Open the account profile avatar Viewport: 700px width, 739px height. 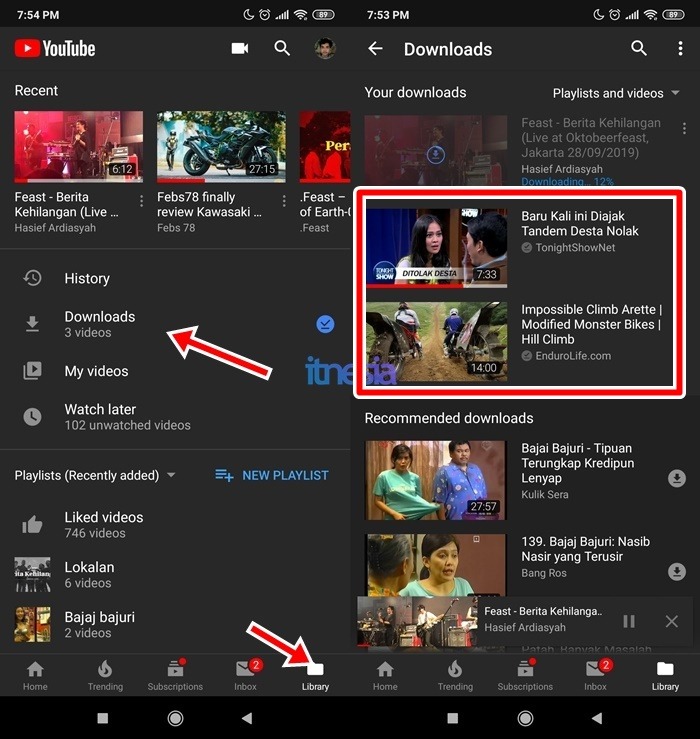(325, 48)
